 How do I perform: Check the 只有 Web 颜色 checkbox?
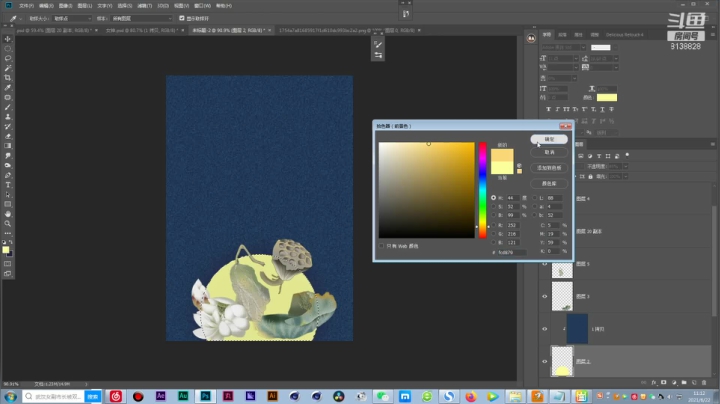(x=382, y=246)
